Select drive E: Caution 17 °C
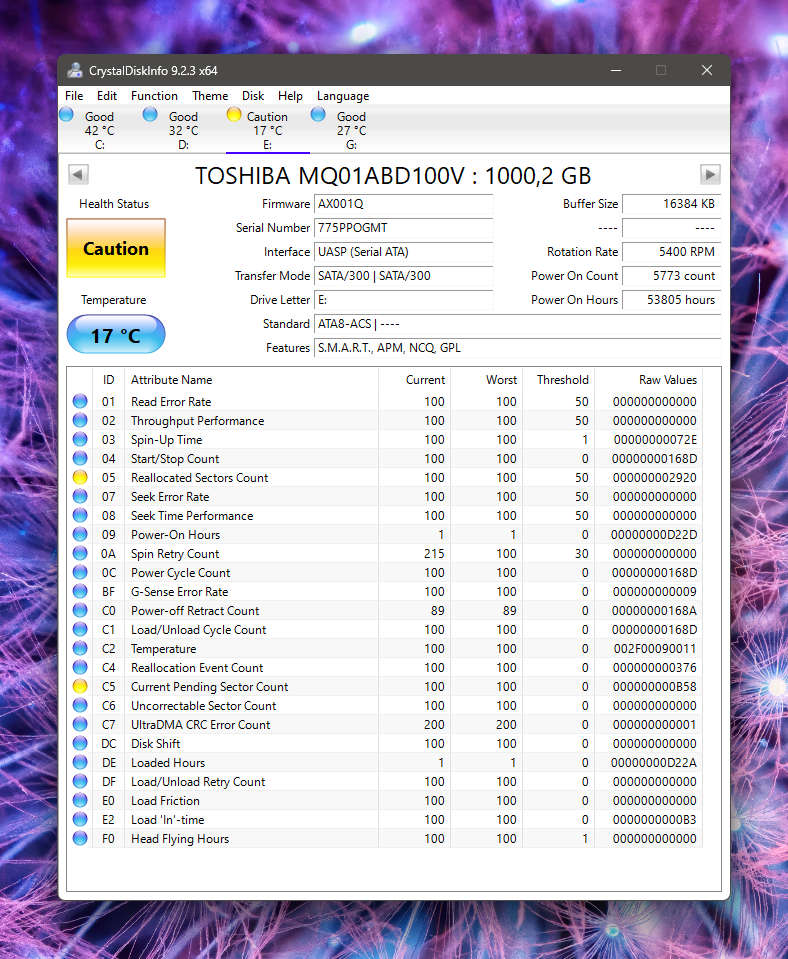 (x=267, y=130)
